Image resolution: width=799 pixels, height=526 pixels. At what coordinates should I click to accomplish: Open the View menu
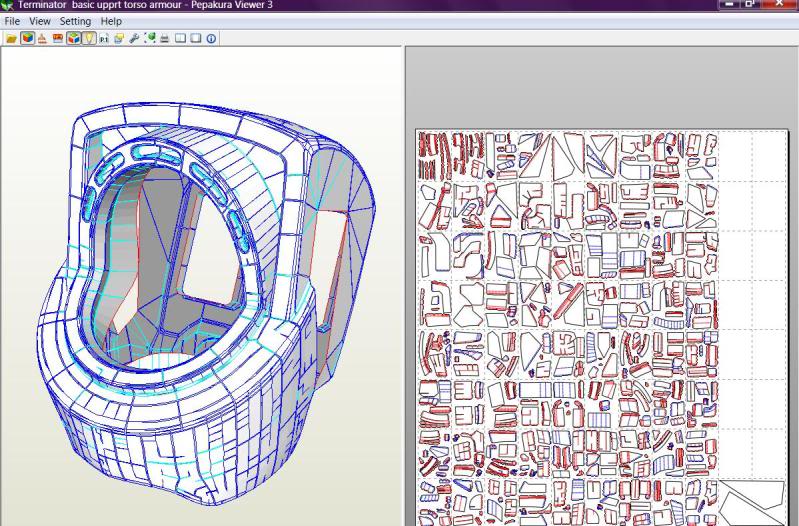pyautogui.click(x=40, y=21)
